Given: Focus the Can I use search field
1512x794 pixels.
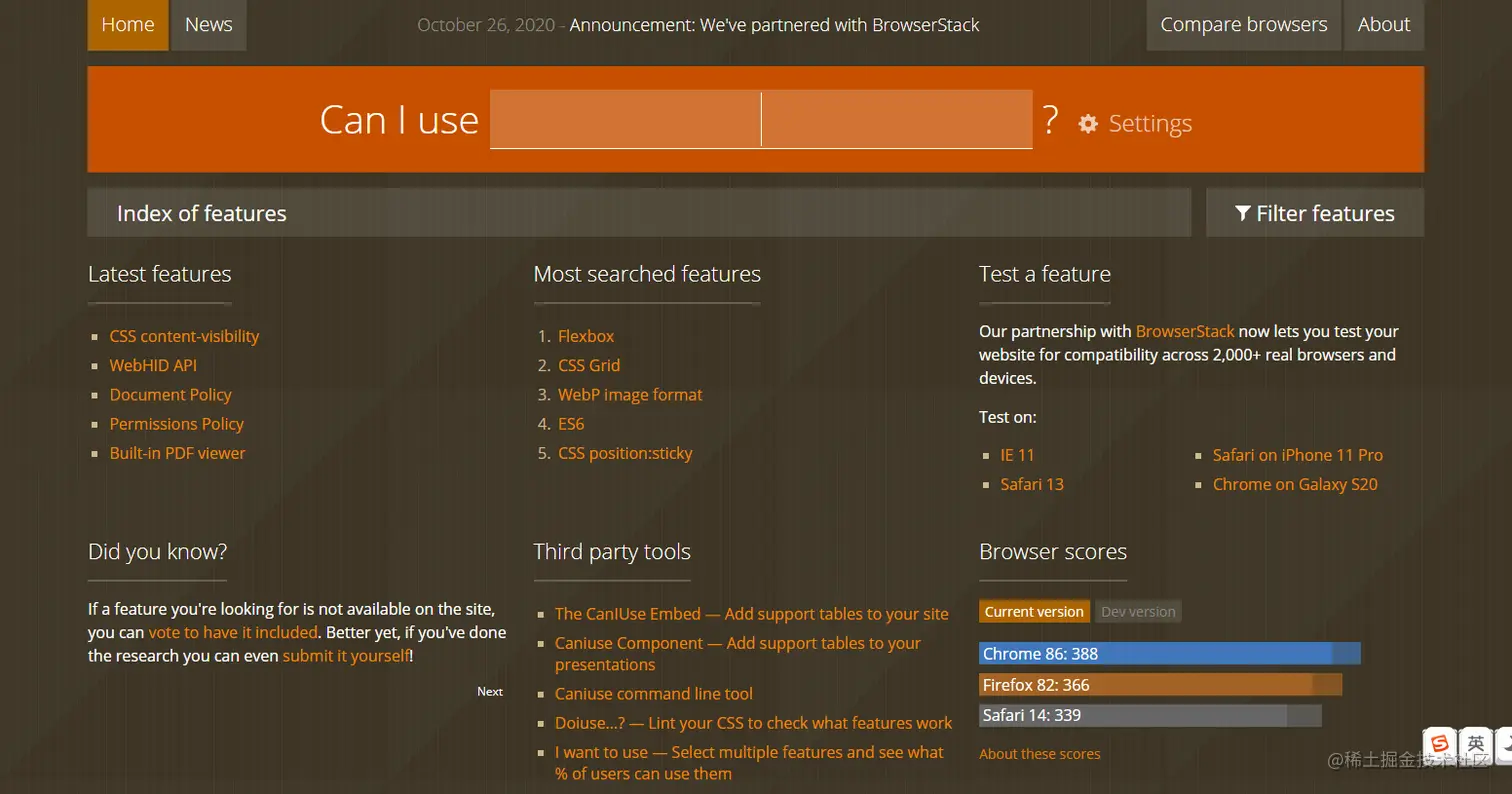Looking at the screenshot, I should pos(760,120).
